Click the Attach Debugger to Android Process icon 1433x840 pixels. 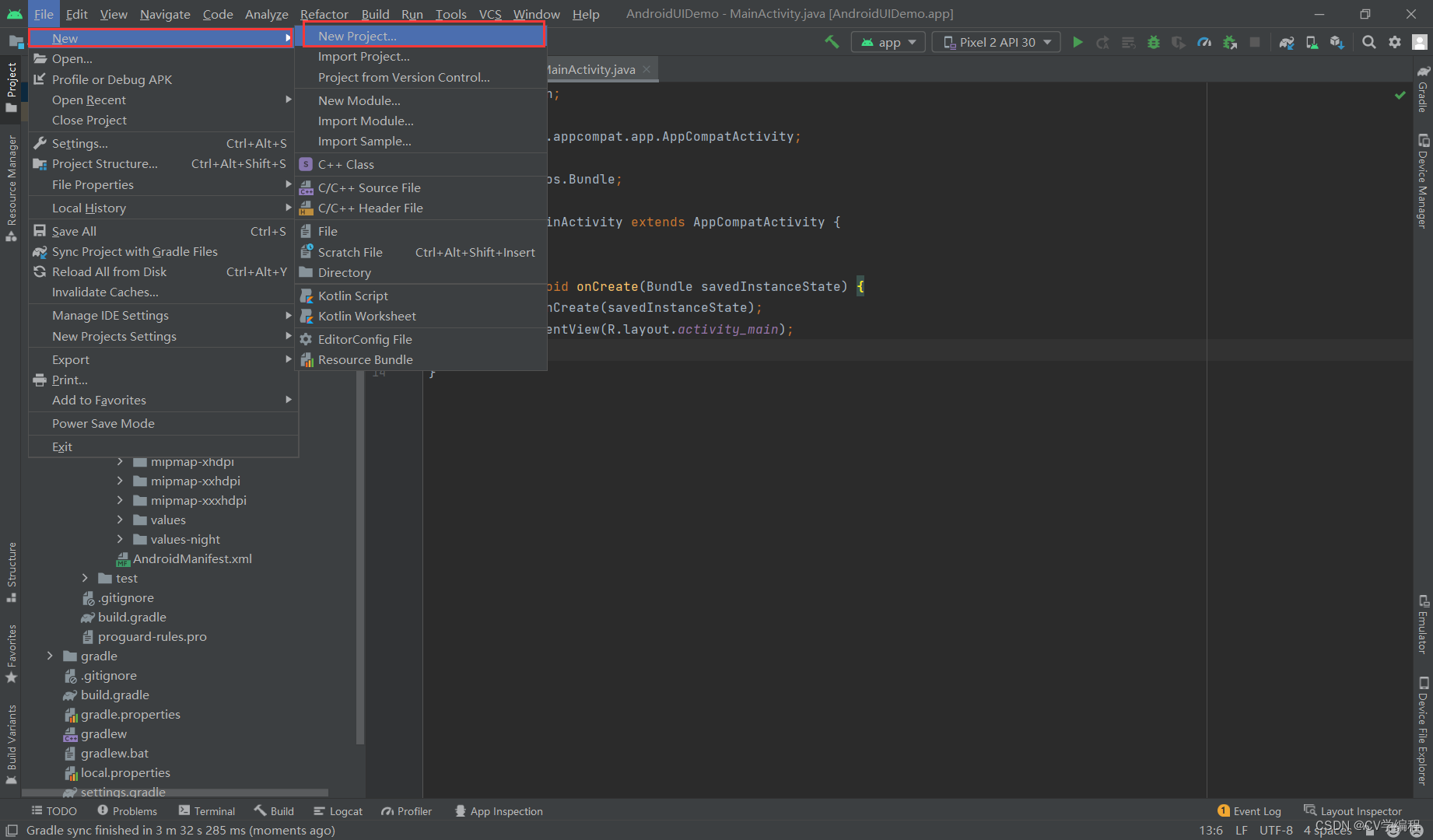(x=1230, y=42)
